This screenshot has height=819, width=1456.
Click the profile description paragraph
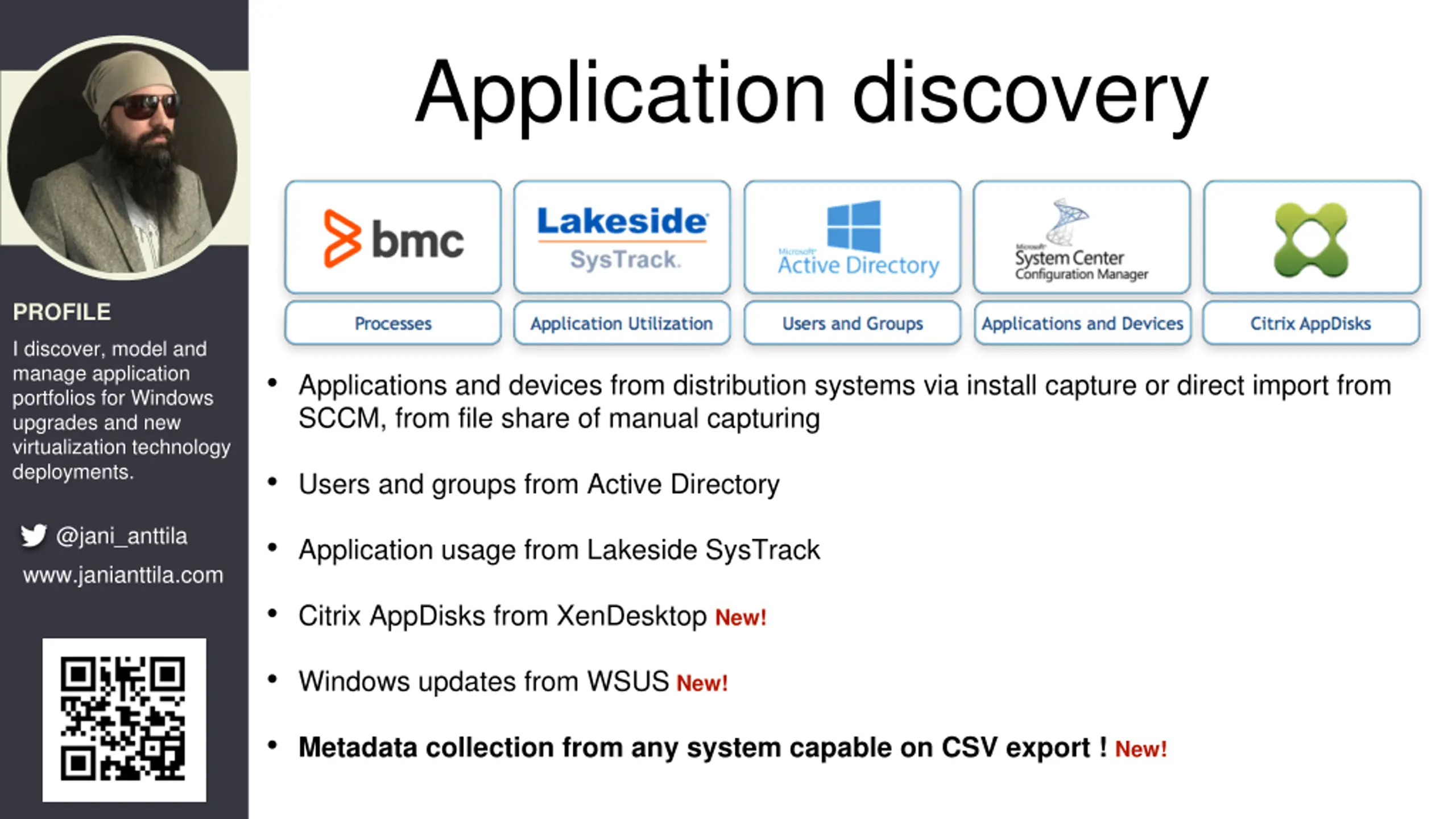click(121, 410)
